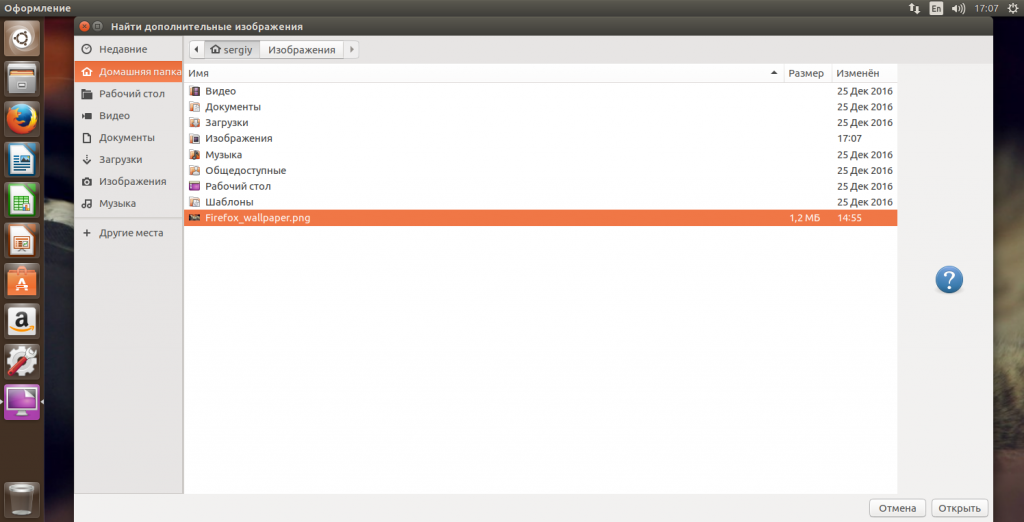The image size is (1024, 522).
Task: Open the Ubuntu Dash home button
Action: 22,38
